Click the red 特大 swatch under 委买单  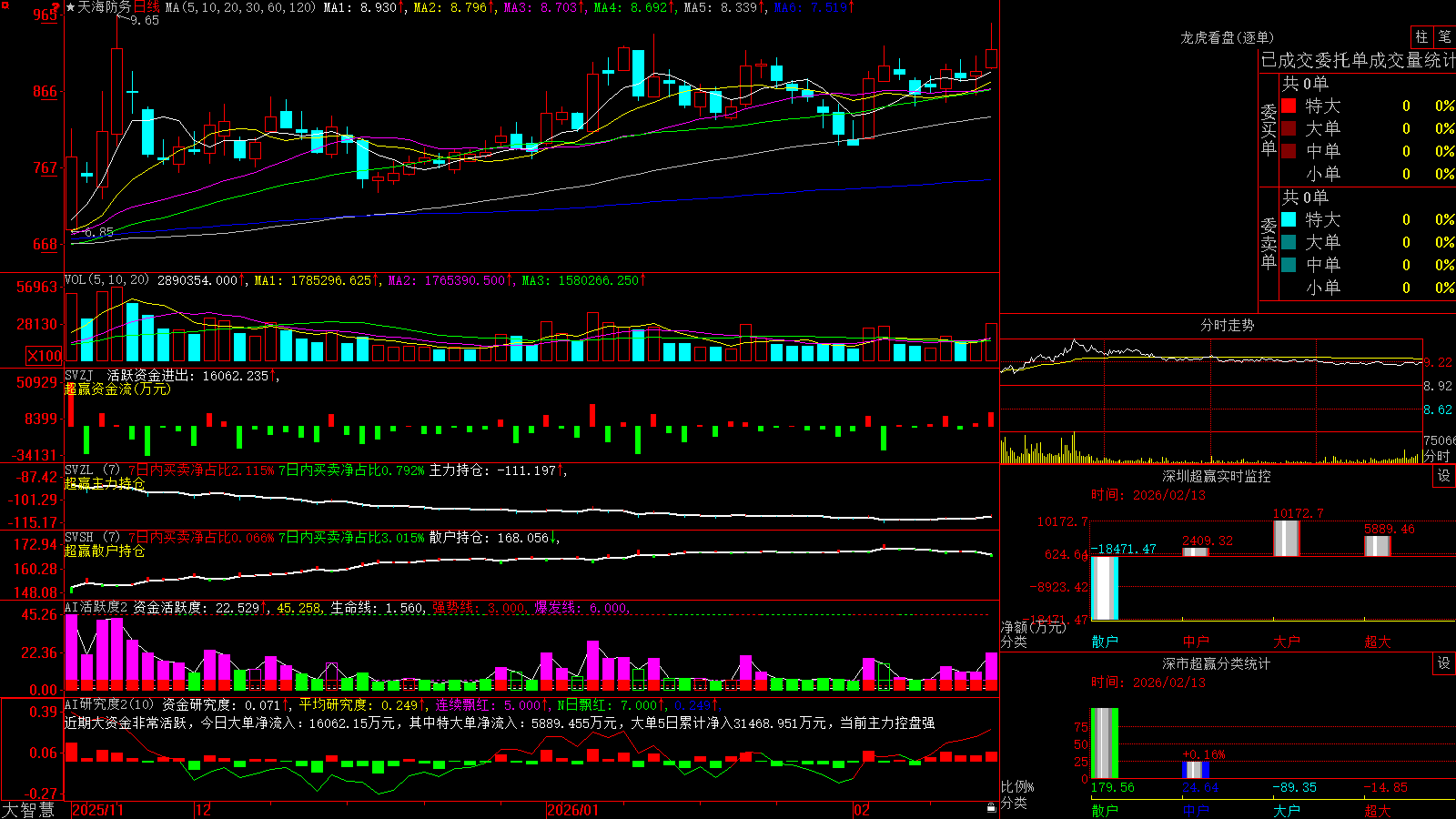tap(1289, 106)
